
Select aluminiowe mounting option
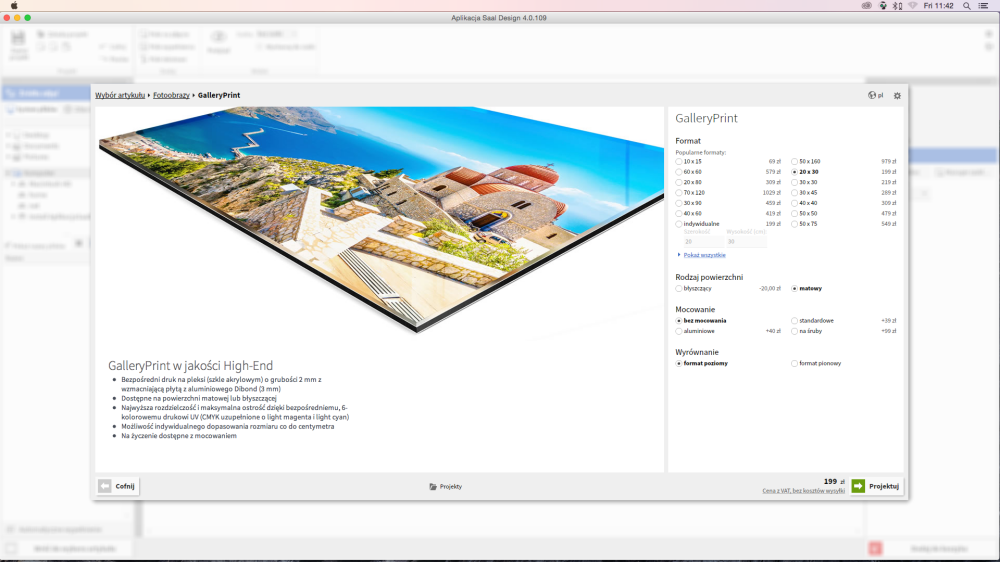coord(679,331)
